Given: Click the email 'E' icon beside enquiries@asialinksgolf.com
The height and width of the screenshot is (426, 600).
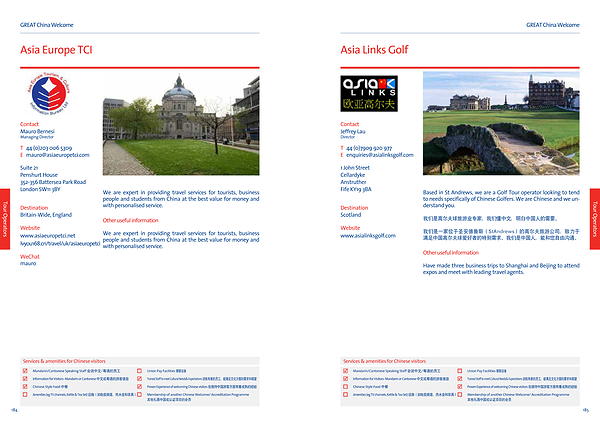Looking at the screenshot, I should [x=342, y=155].
